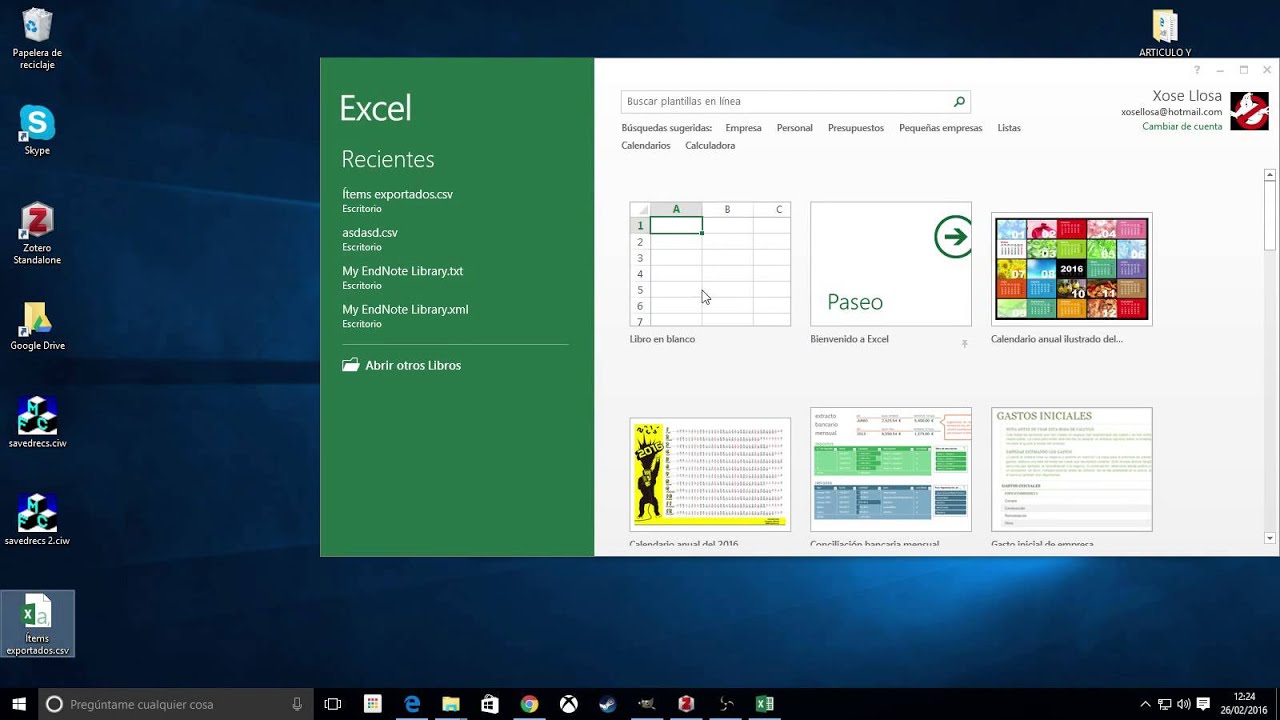Click the network icon in system tray
1280x720 pixels.
click(1165, 704)
